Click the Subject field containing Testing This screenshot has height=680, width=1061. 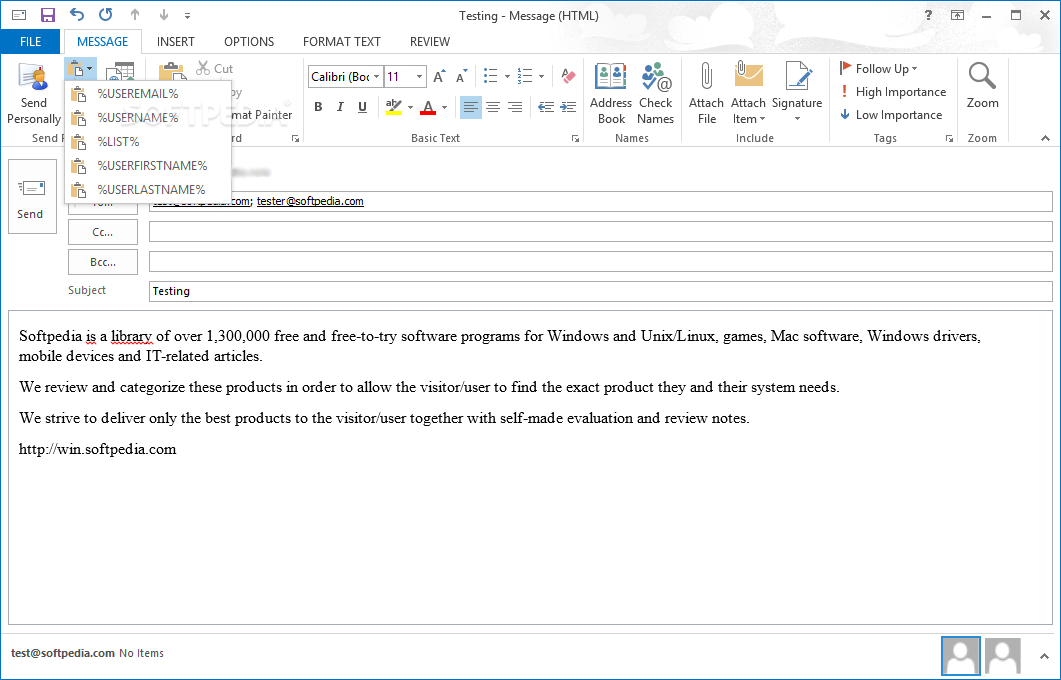click(x=600, y=291)
